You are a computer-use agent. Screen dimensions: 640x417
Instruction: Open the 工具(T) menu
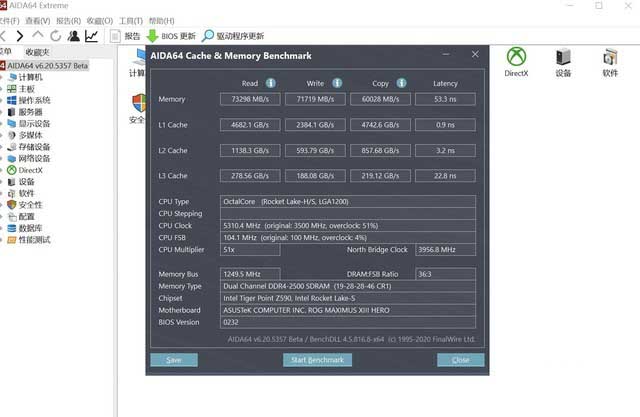[130, 20]
